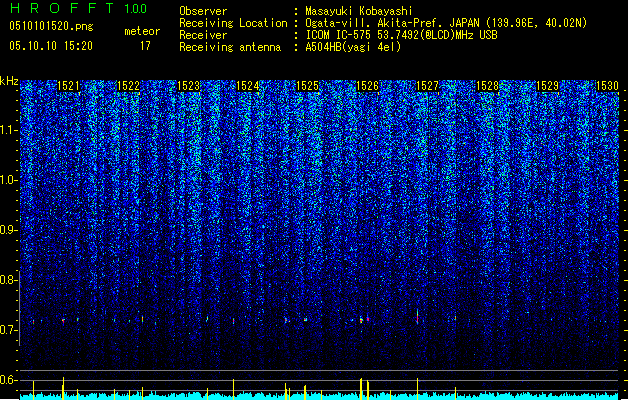Screen dimensions: 629x400
Task: Click the date stamp 05.10.10 15:20
Action: pos(51,46)
